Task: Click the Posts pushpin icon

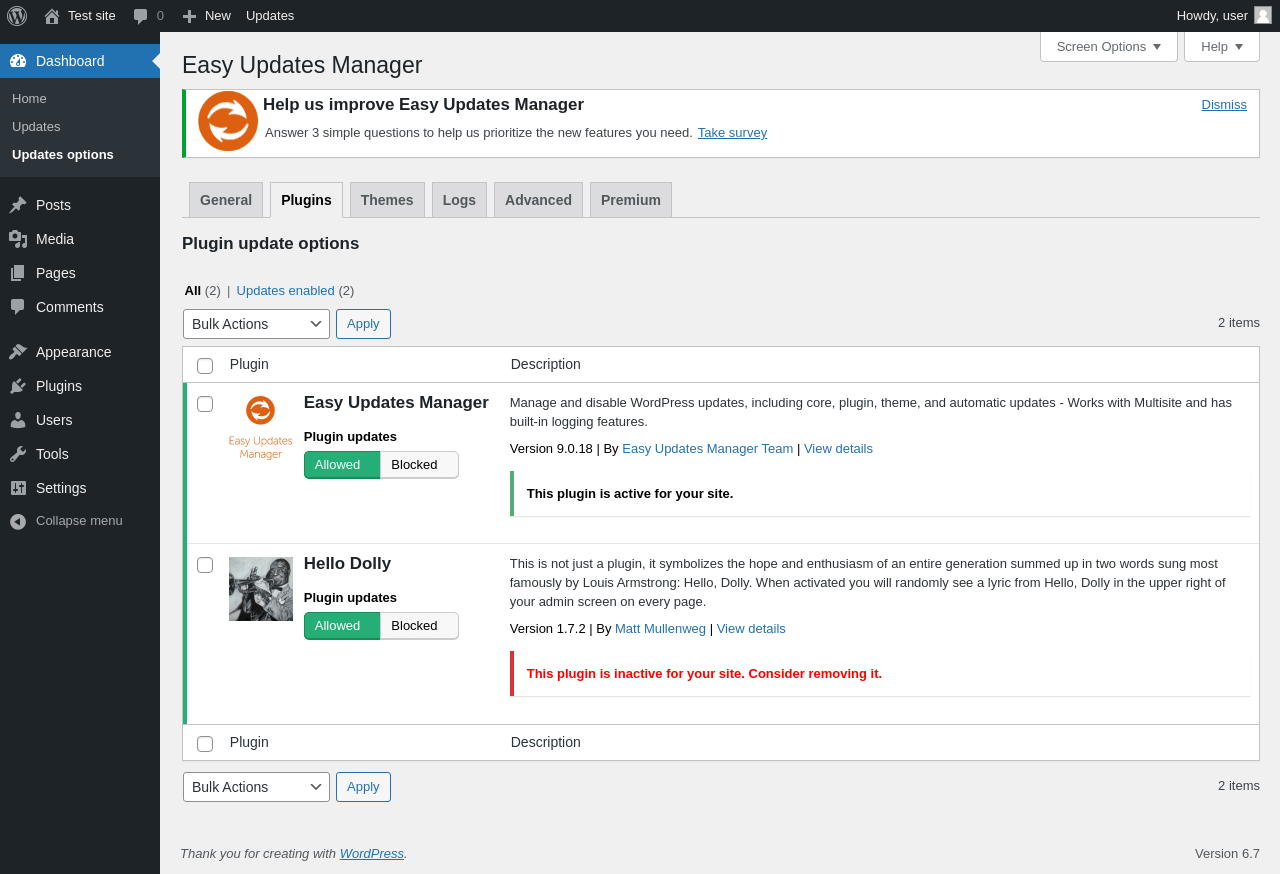Action: (x=18, y=205)
